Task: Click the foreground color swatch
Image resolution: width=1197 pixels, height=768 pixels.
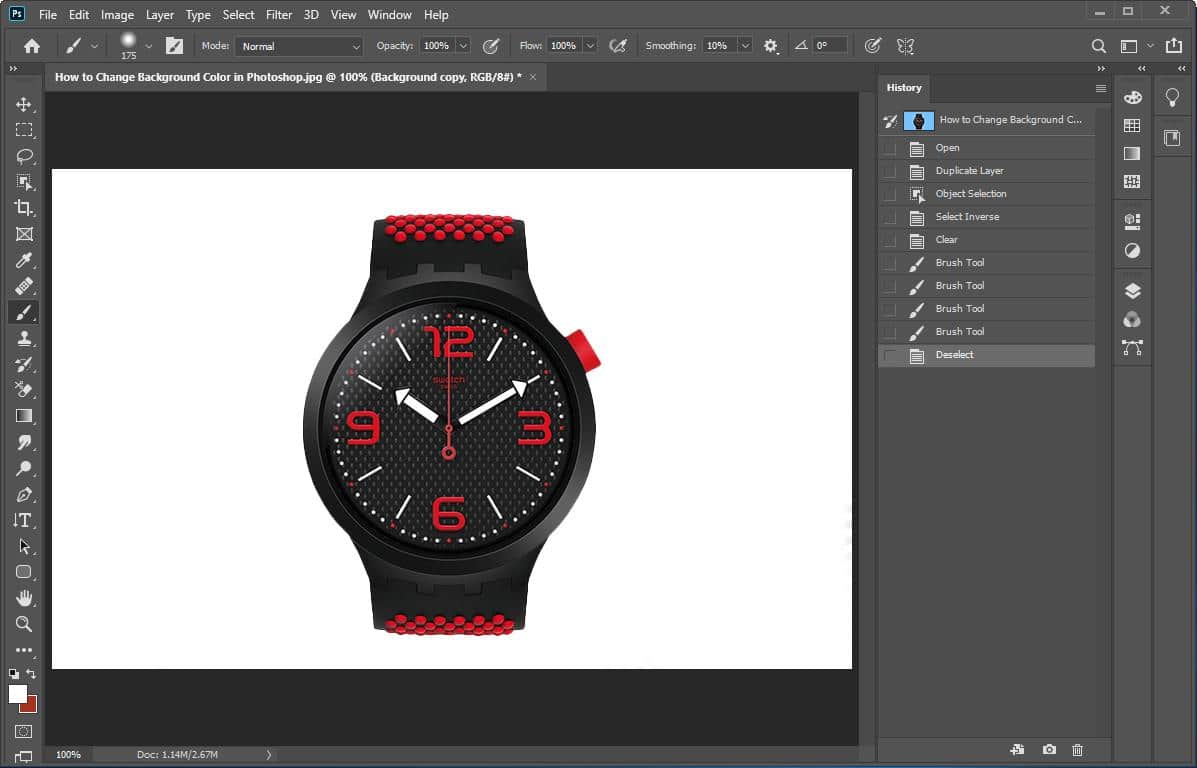Action: [x=17, y=694]
